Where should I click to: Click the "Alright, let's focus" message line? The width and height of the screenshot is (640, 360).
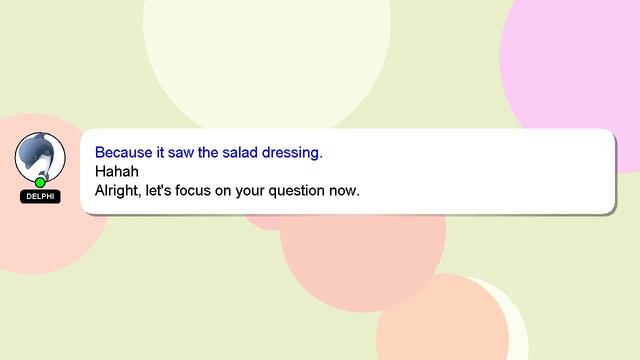tap(227, 191)
